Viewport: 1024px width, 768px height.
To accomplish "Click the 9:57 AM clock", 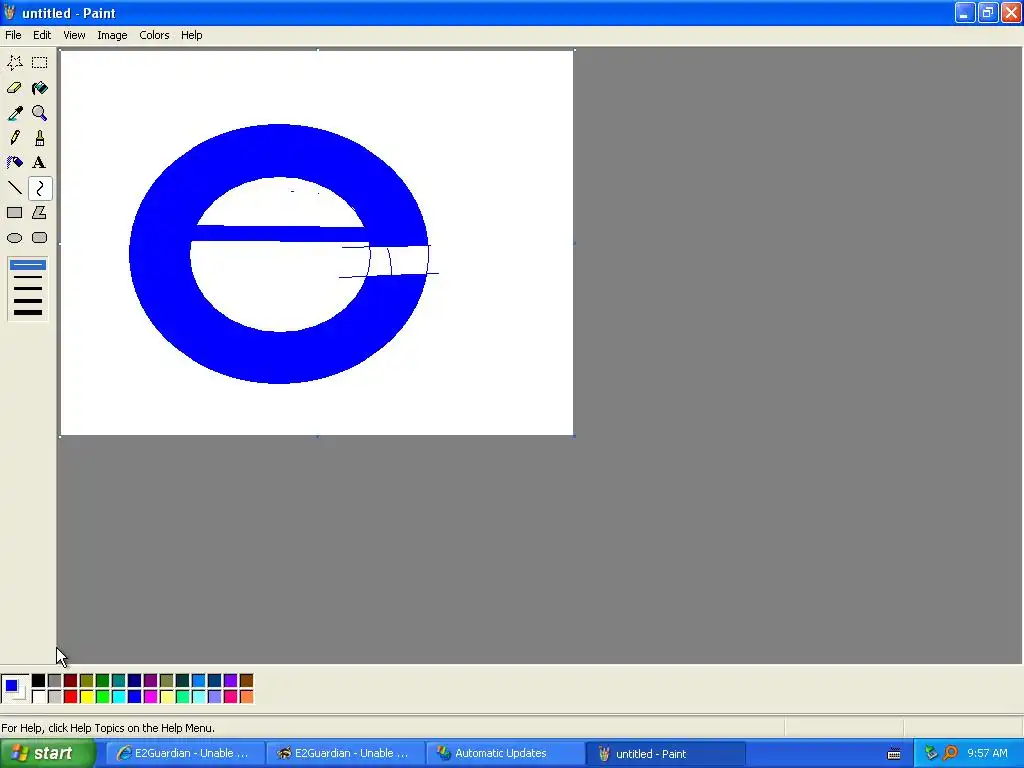I will (987, 754).
